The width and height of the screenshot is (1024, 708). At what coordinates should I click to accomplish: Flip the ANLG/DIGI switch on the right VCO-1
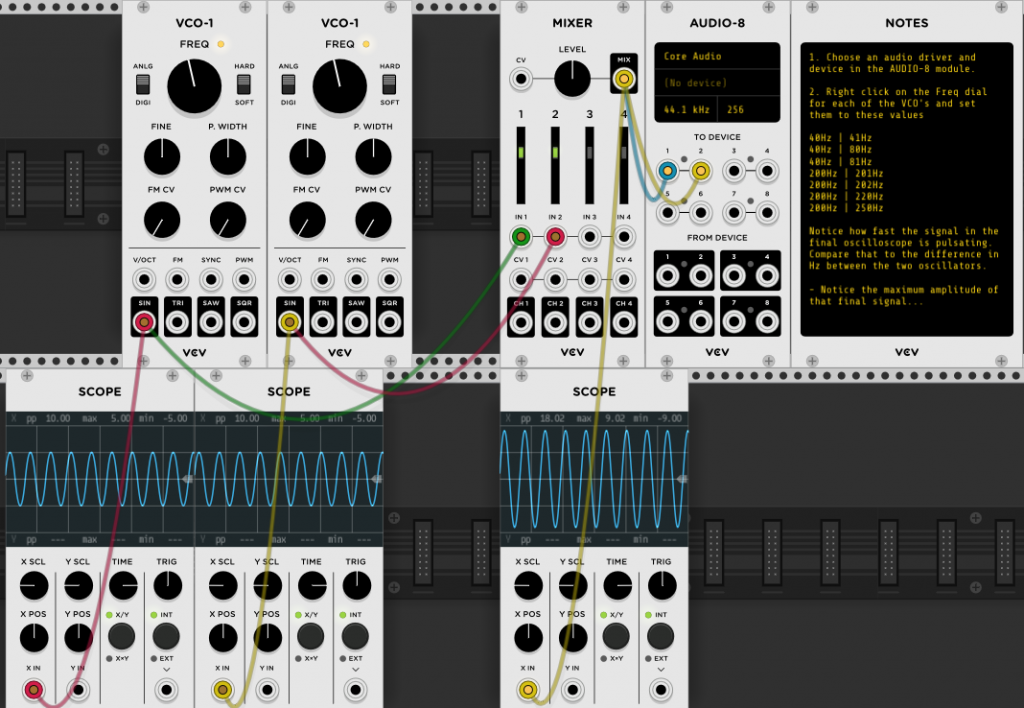pyautogui.click(x=288, y=84)
